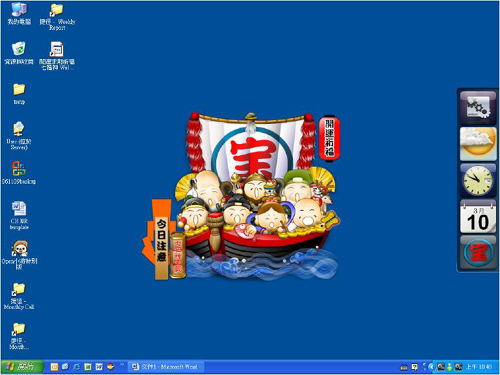Select the Weekly Report shortcut folder
Screen dimensions: 500x375
57,17
